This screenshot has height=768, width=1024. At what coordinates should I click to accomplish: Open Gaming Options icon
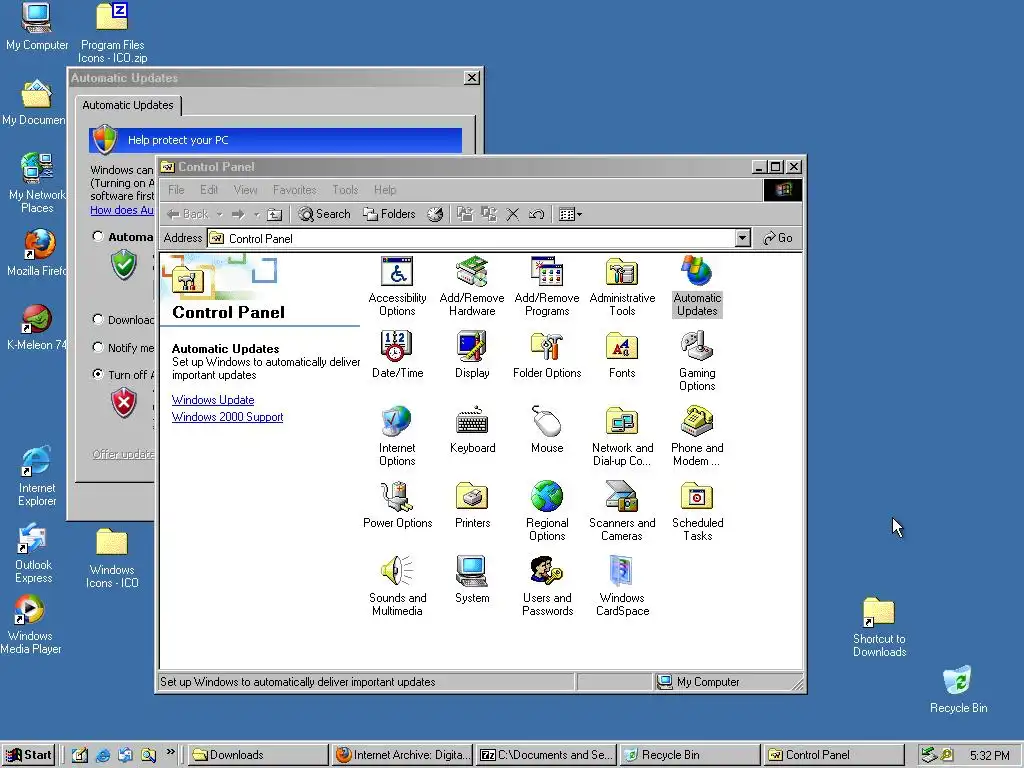pyautogui.click(x=697, y=361)
